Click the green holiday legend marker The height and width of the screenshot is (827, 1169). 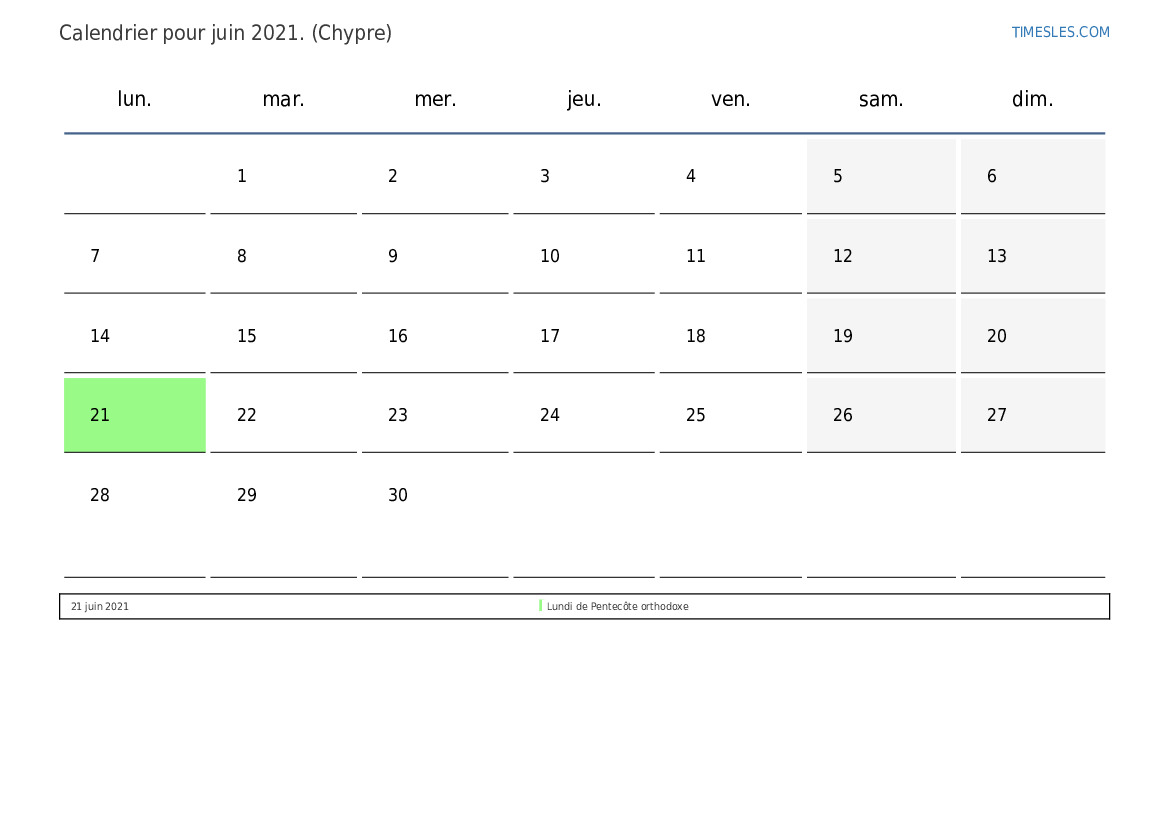click(x=540, y=606)
